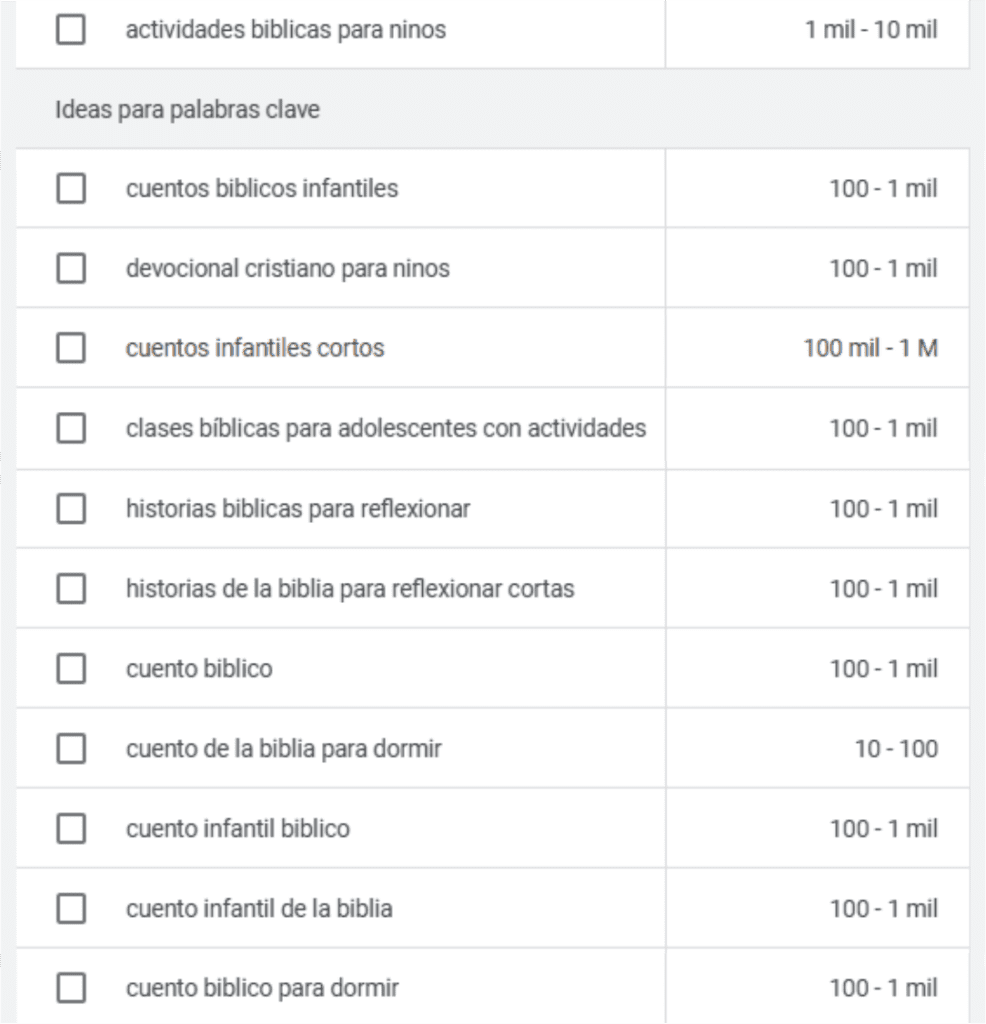Viewport: 986px width, 1024px height.
Task: Tick devocional cristiano para ninos checkbox
Action: (x=71, y=268)
